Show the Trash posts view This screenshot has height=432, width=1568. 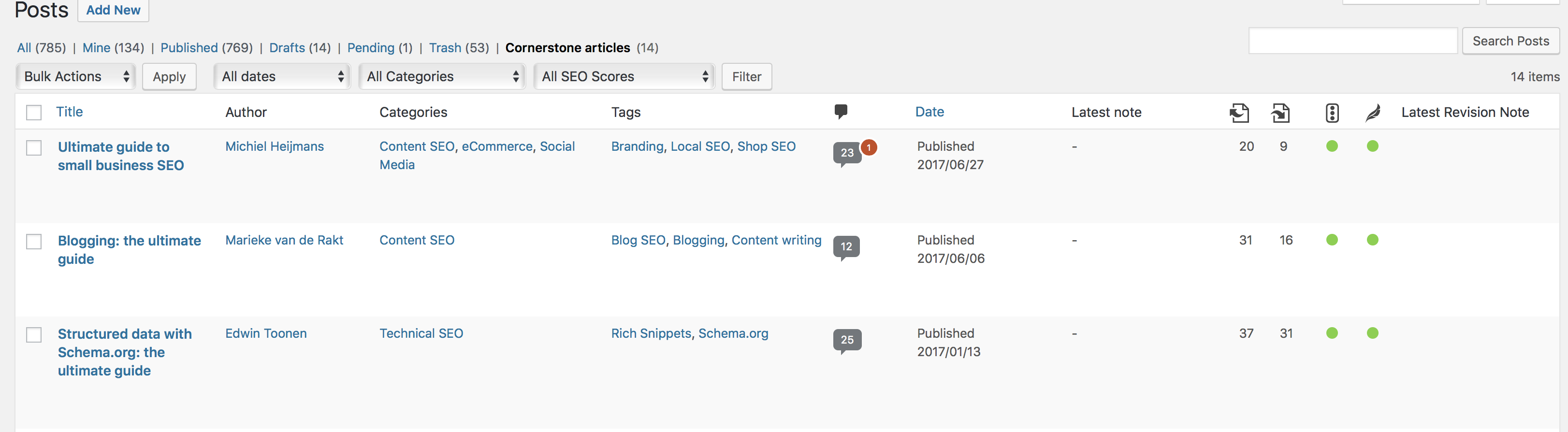[445, 47]
